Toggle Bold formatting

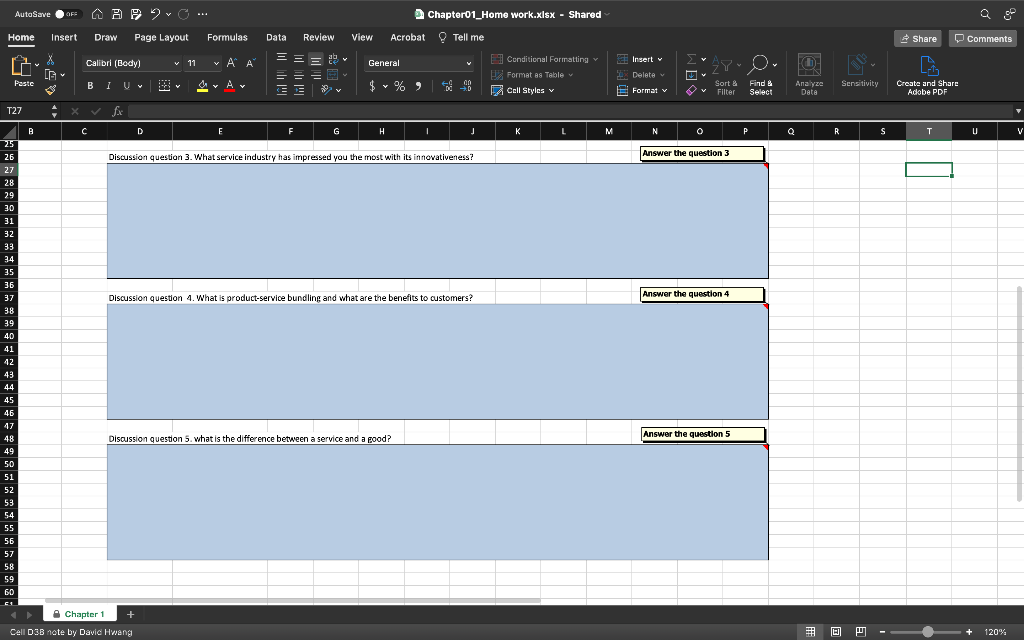pyautogui.click(x=90, y=86)
